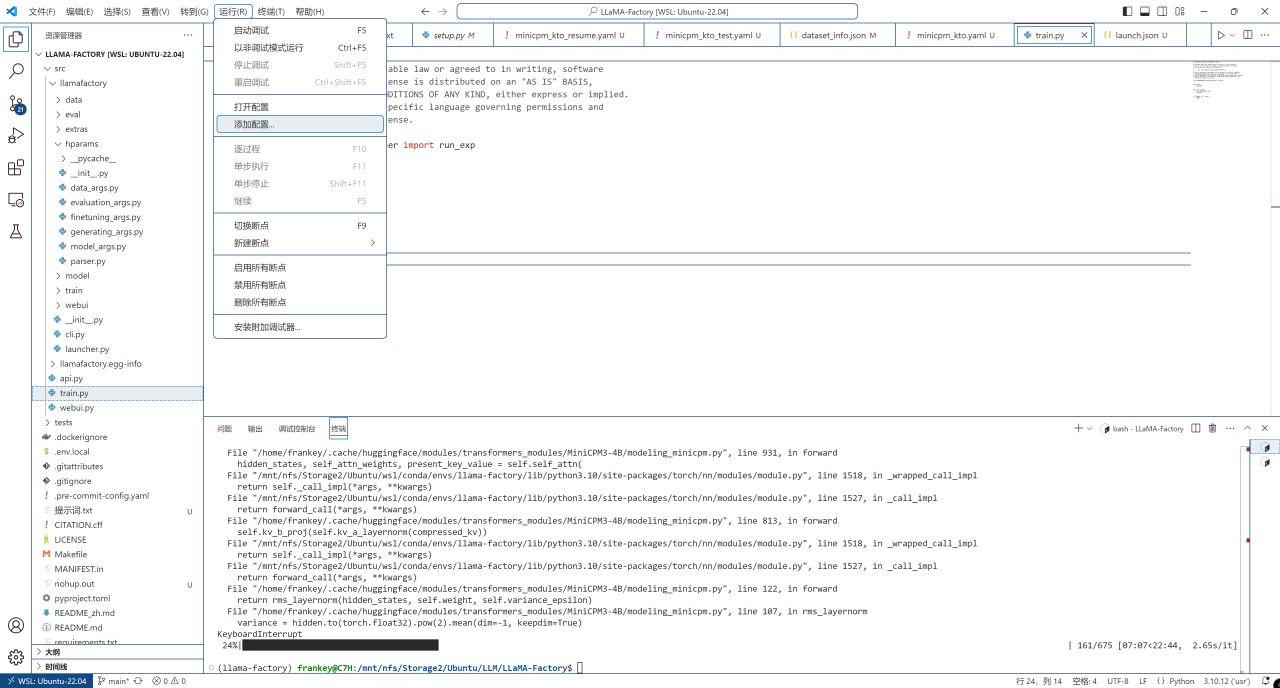Open the 新建断点 submenu
Viewport: 1280px width, 688px height.
(300, 243)
